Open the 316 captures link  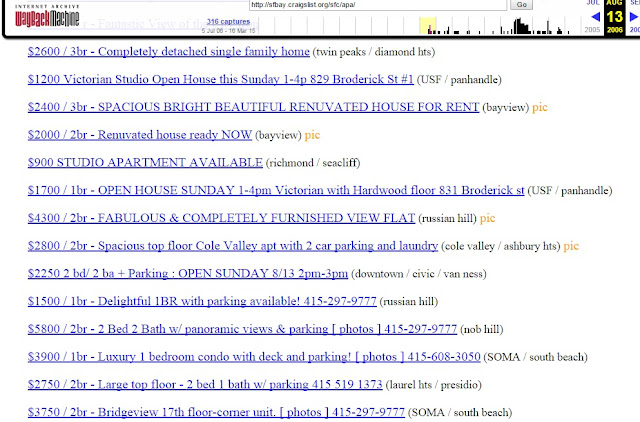click(228, 21)
